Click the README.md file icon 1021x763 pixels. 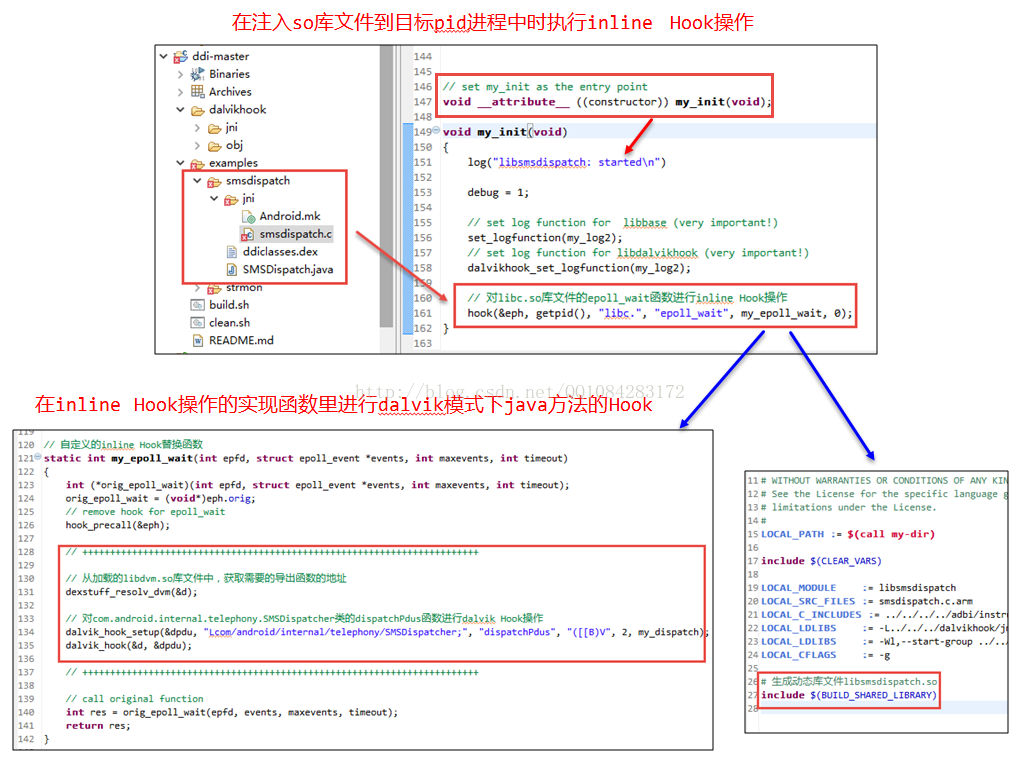coord(197,340)
